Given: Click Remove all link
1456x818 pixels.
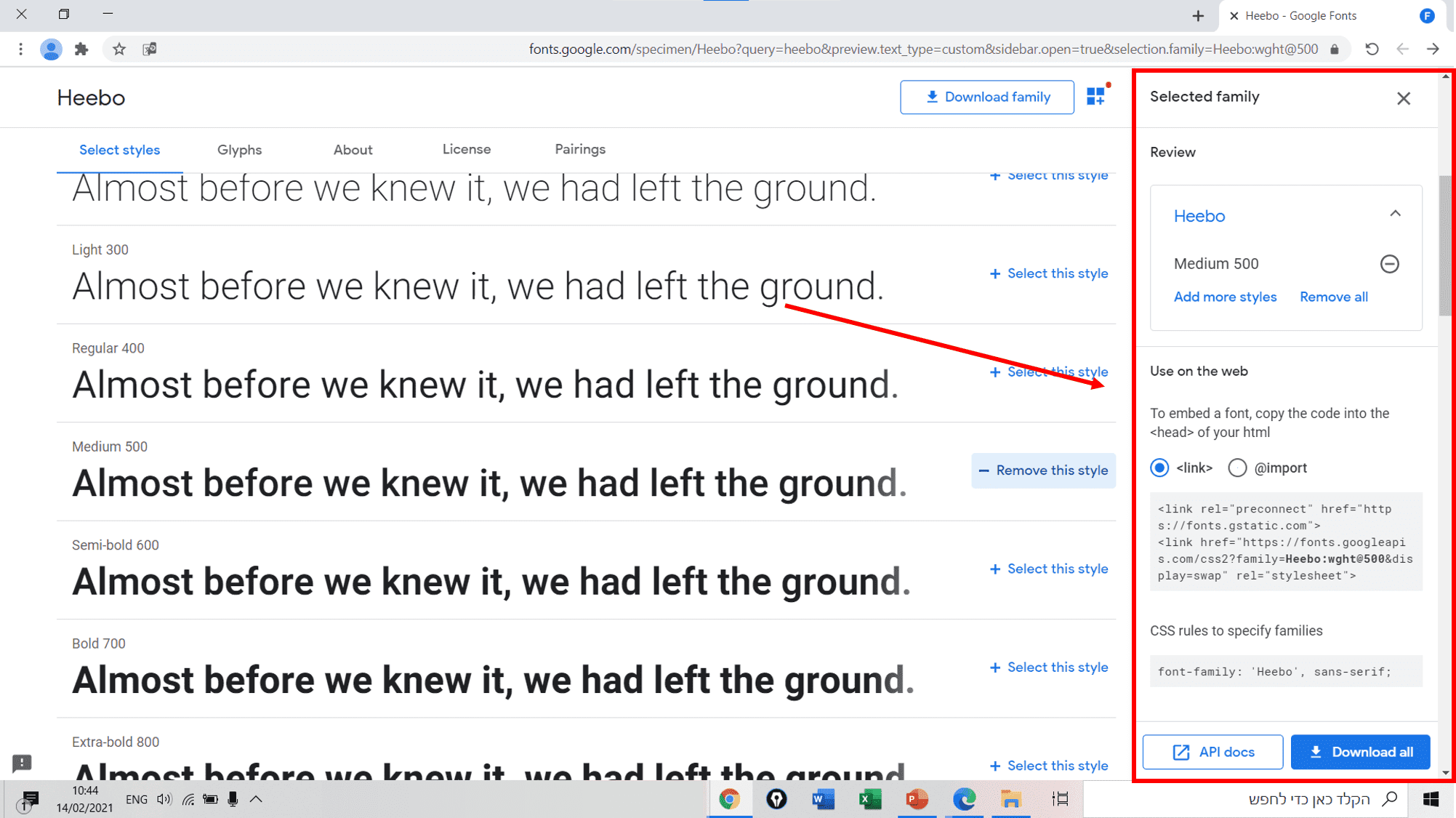Looking at the screenshot, I should click(1333, 297).
